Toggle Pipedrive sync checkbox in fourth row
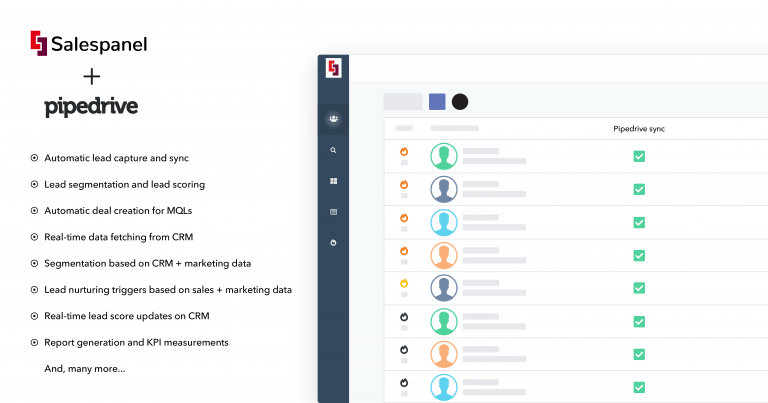The image size is (768, 403). click(x=639, y=256)
